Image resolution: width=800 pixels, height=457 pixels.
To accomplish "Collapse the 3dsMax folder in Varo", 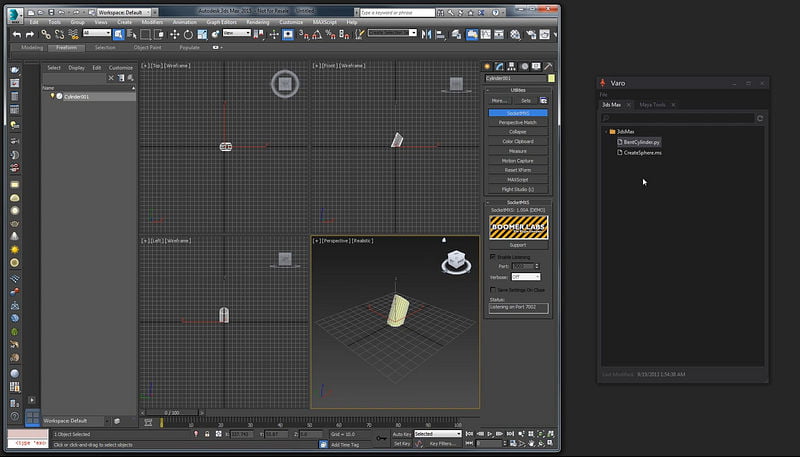I will click(606, 131).
